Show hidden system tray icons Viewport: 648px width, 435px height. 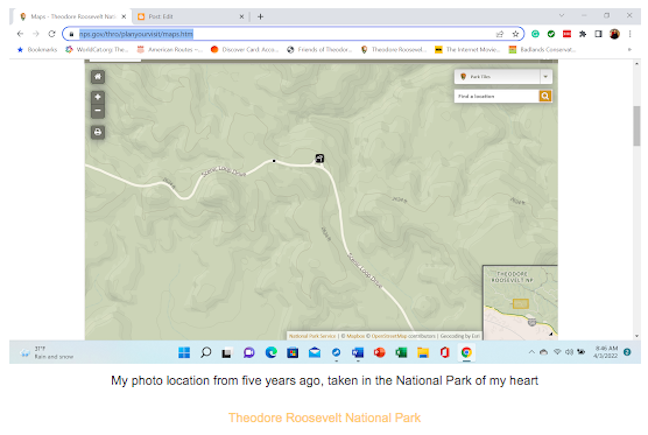pos(531,352)
